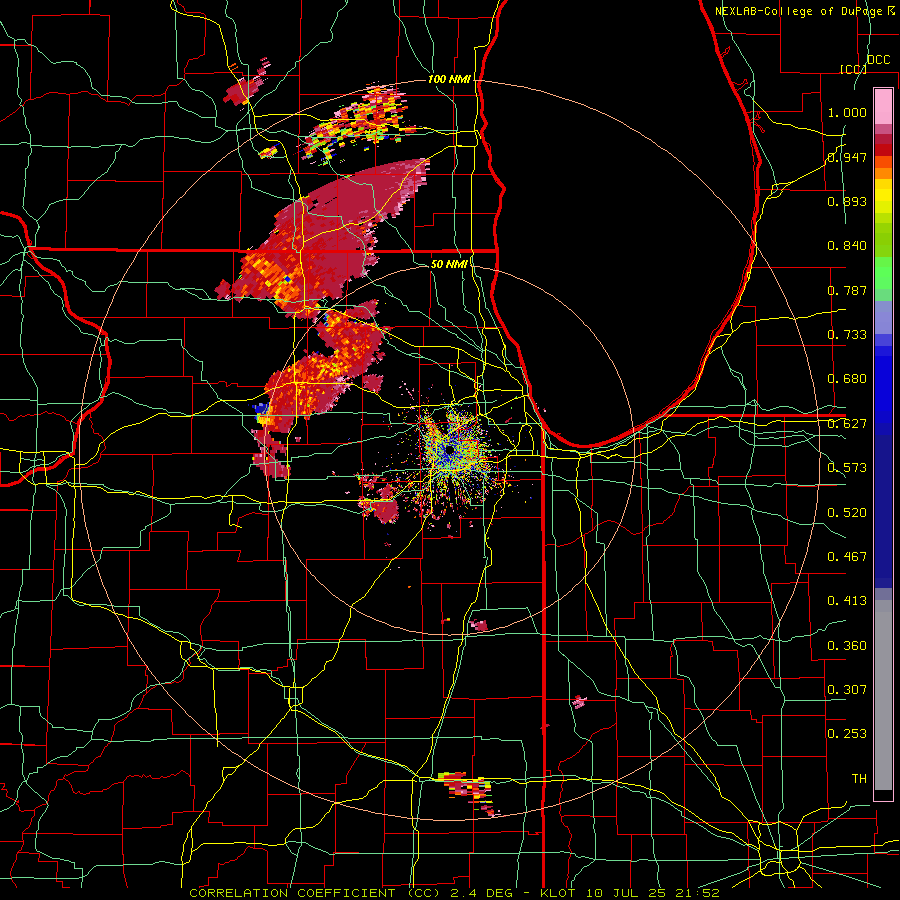This screenshot has width=900, height=900.
Task: Select the 0.467 scale value
Action: 847,556
